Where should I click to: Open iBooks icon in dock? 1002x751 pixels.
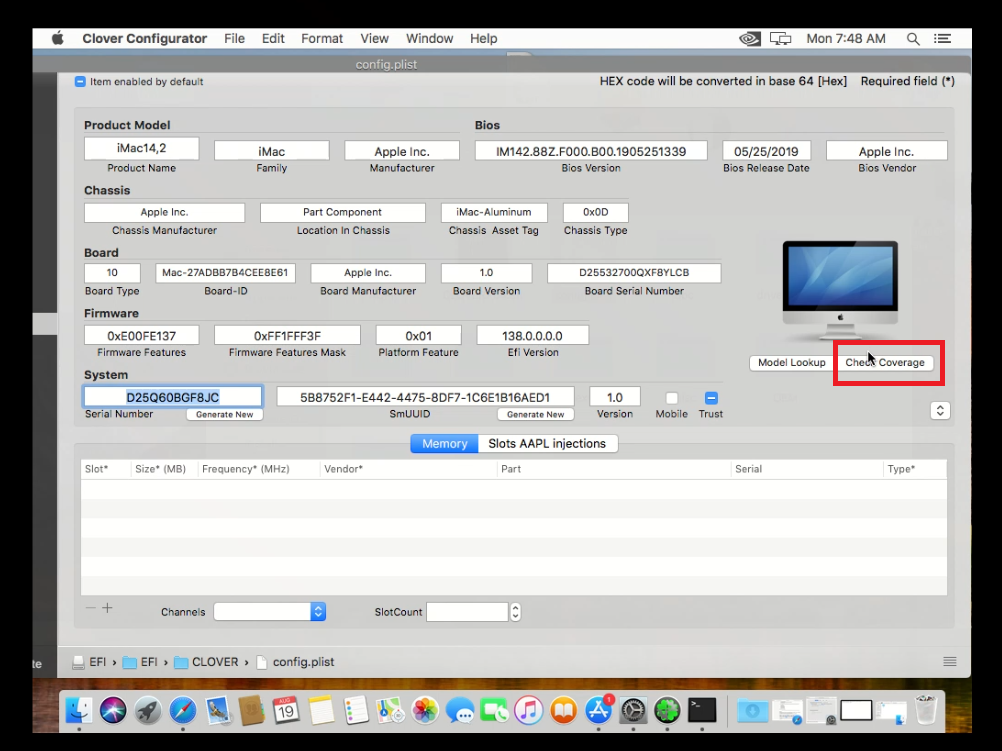[564, 710]
